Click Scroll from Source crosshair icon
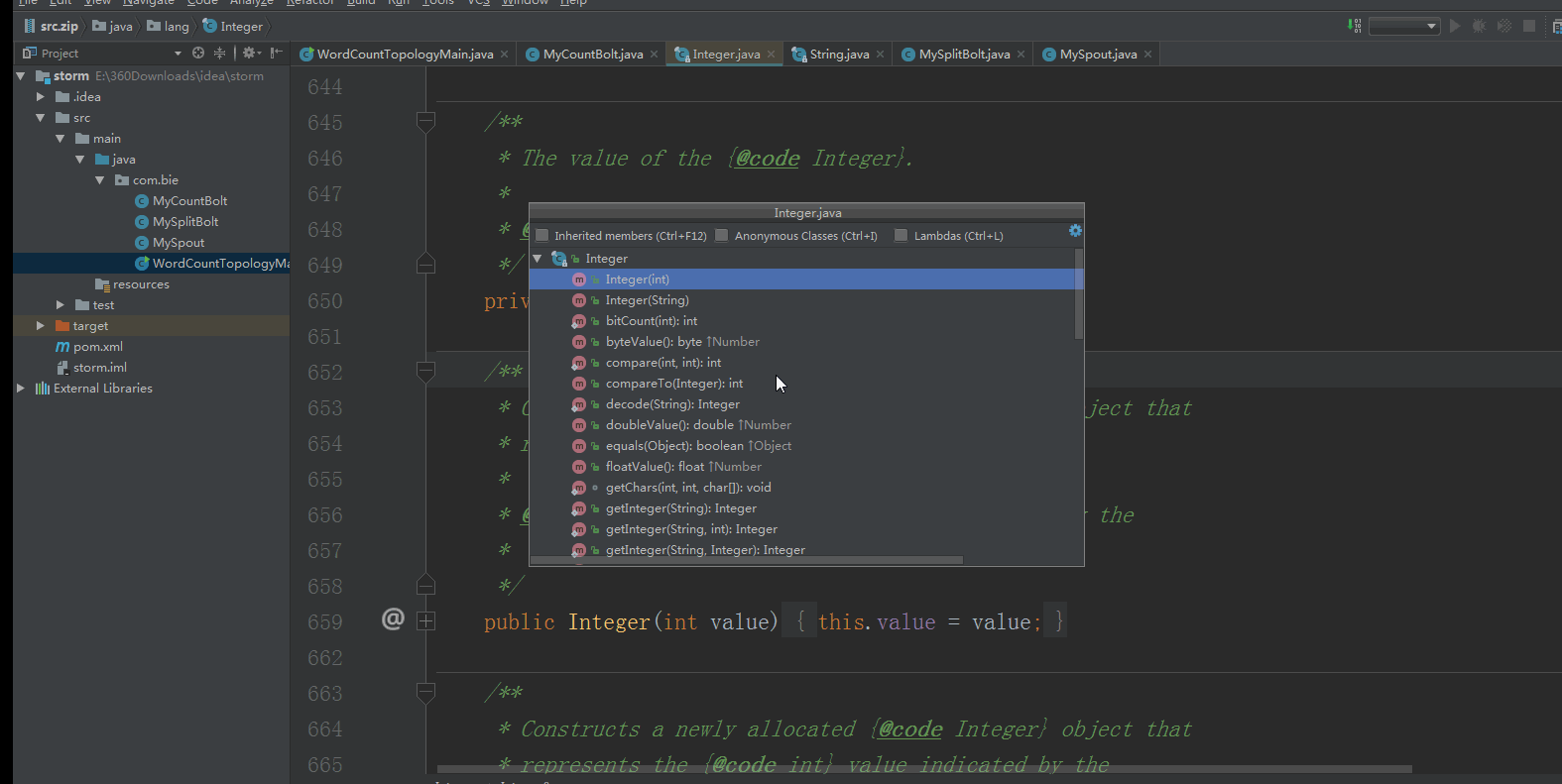 pyautogui.click(x=198, y=54)
